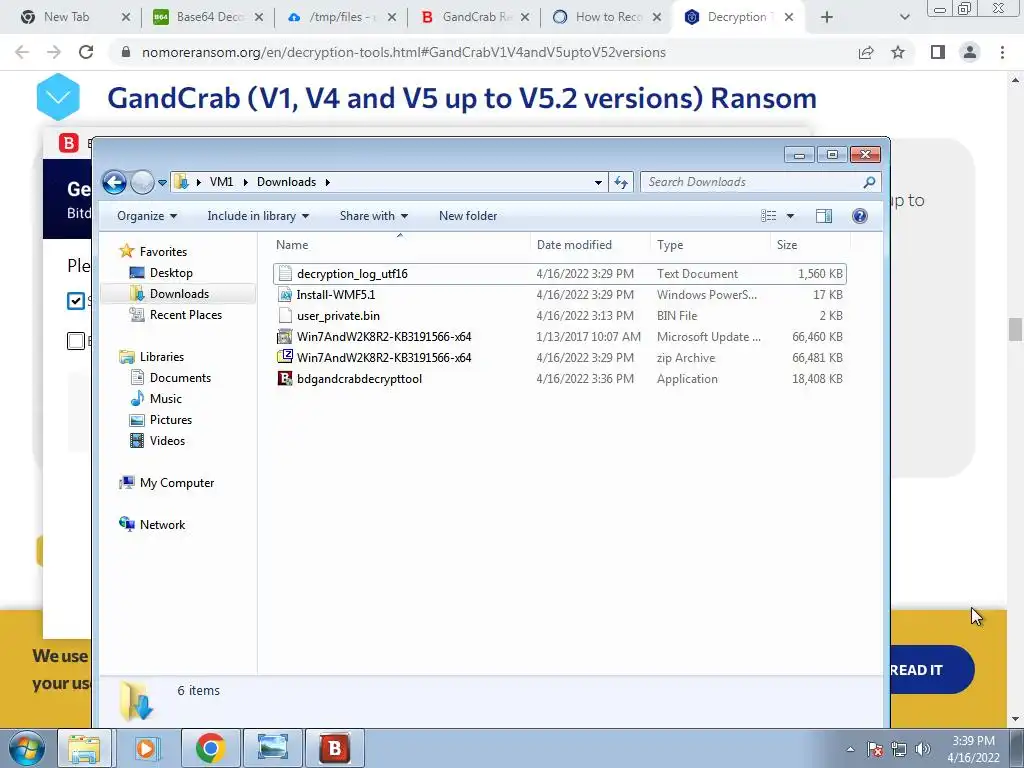Open Chrome three-dot menu
Viewport: 1024px width, 768px height.
pyautogui.click(x=1002, y=52)
